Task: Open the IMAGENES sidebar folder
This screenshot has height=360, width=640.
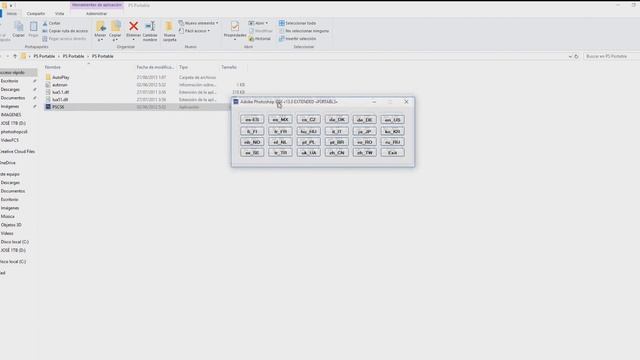Action: click(11, 115)
